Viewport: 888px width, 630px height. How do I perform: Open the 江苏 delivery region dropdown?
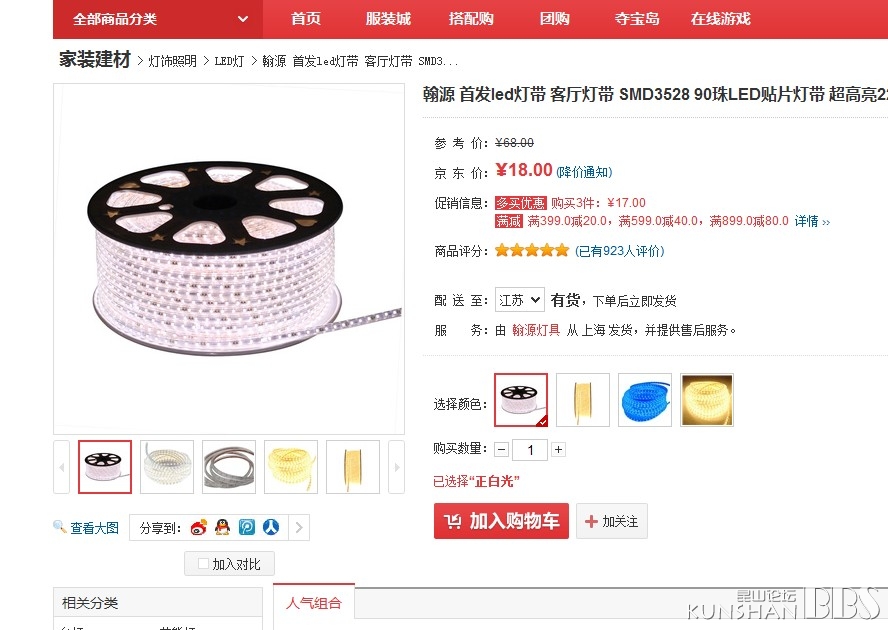(x=519, y=300)
